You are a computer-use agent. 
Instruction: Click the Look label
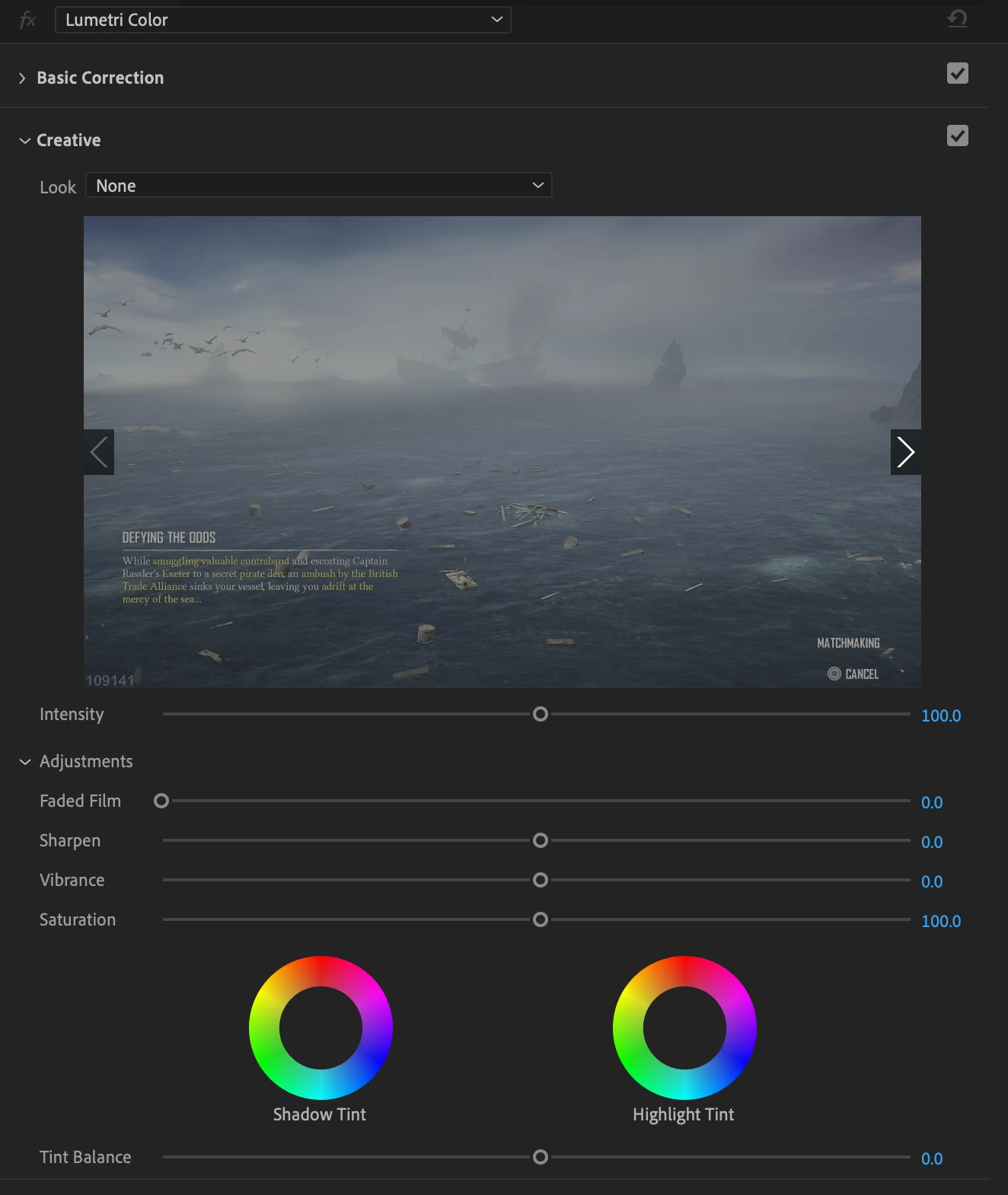(x=58, y=187)
